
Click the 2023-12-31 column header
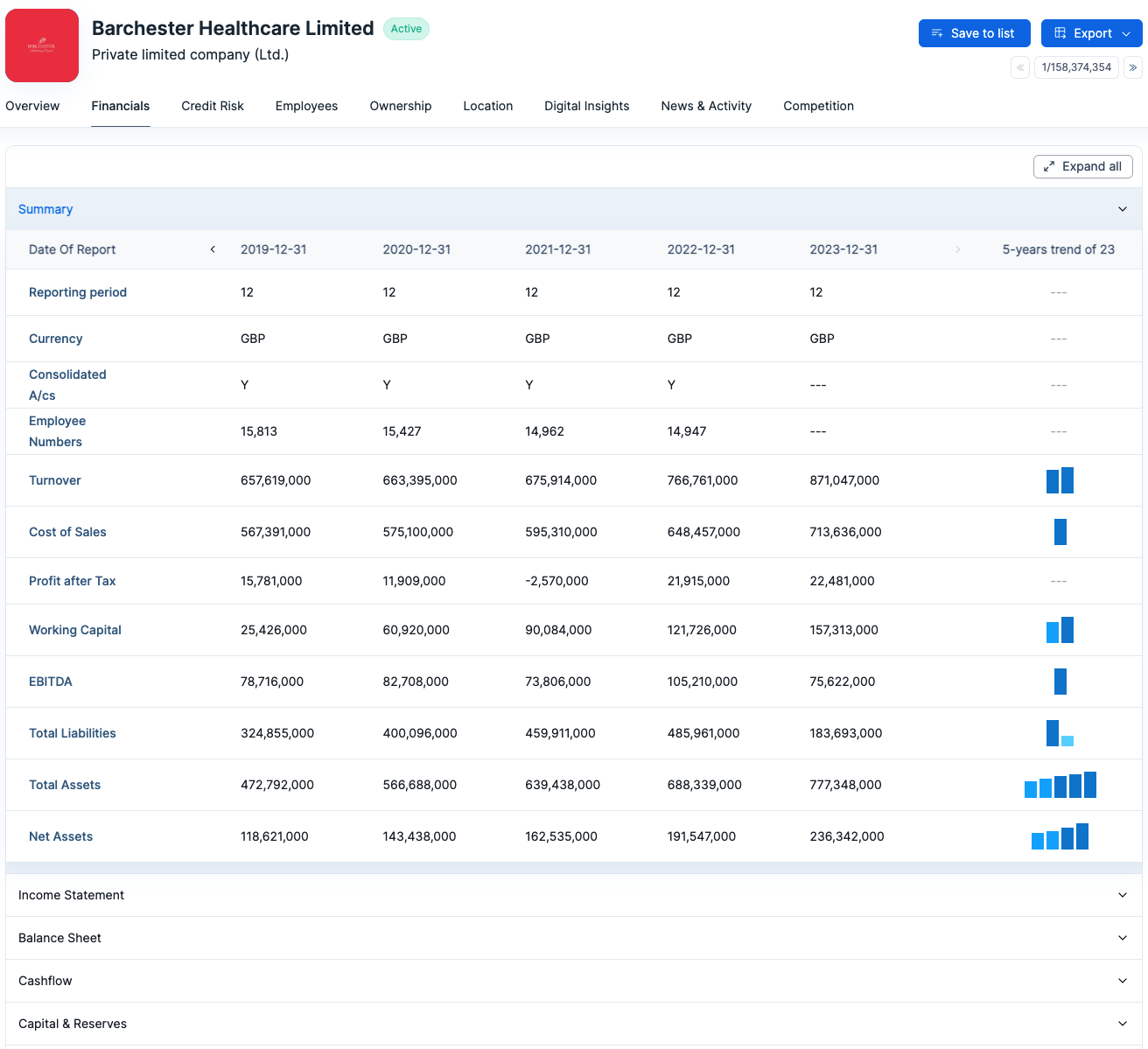(x=843, y=249)
